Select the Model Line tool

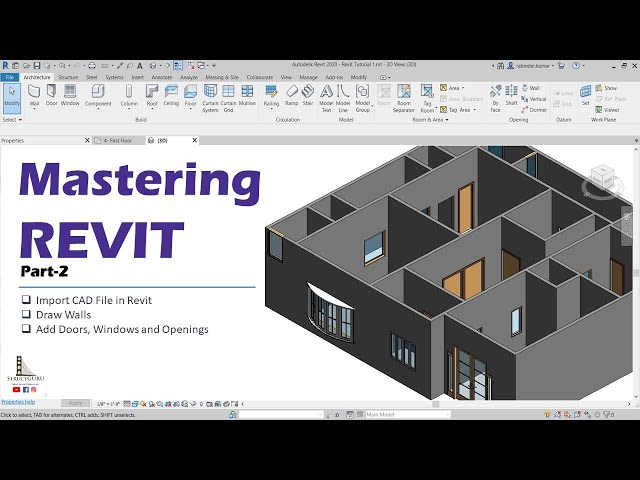tap(343, 98)
